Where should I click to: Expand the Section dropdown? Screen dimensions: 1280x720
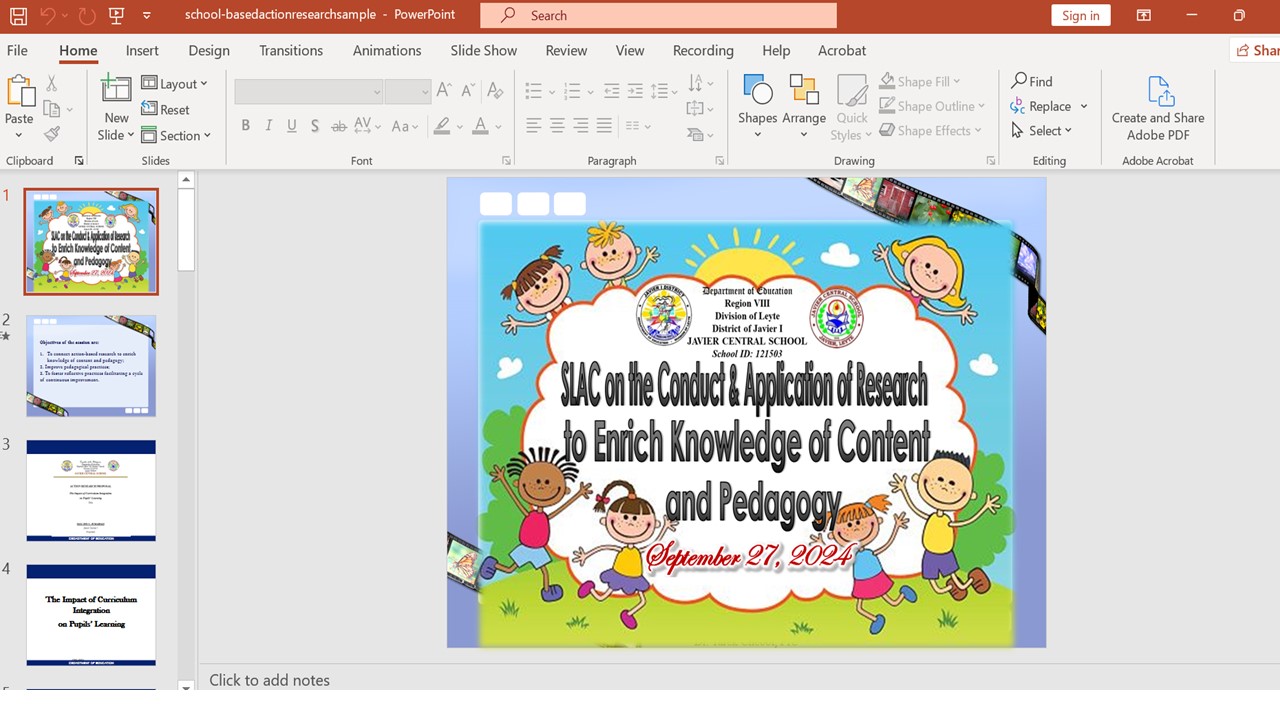pos(176,136)
